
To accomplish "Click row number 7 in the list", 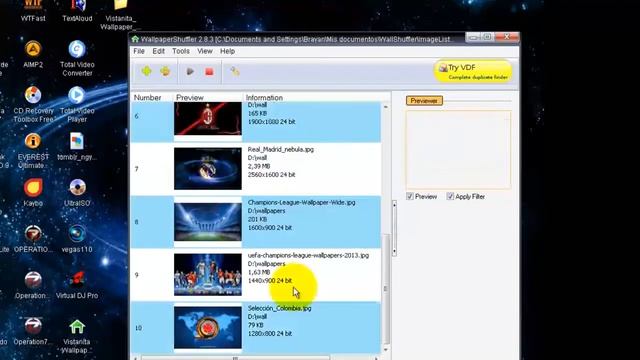I will [137, 169].
